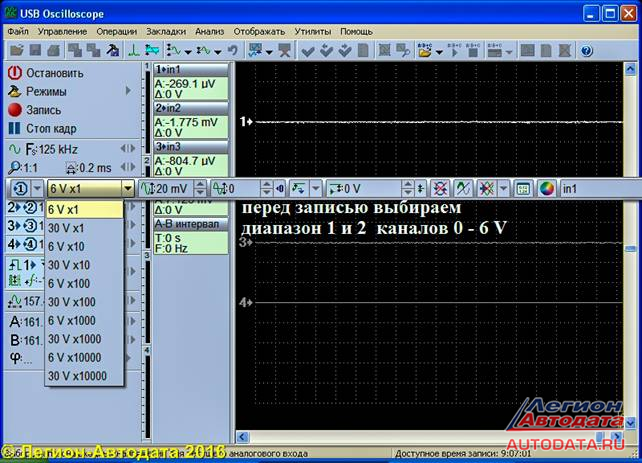
Task: Expand the Режимы submenu arrow
Action: (x=129, y=91)
